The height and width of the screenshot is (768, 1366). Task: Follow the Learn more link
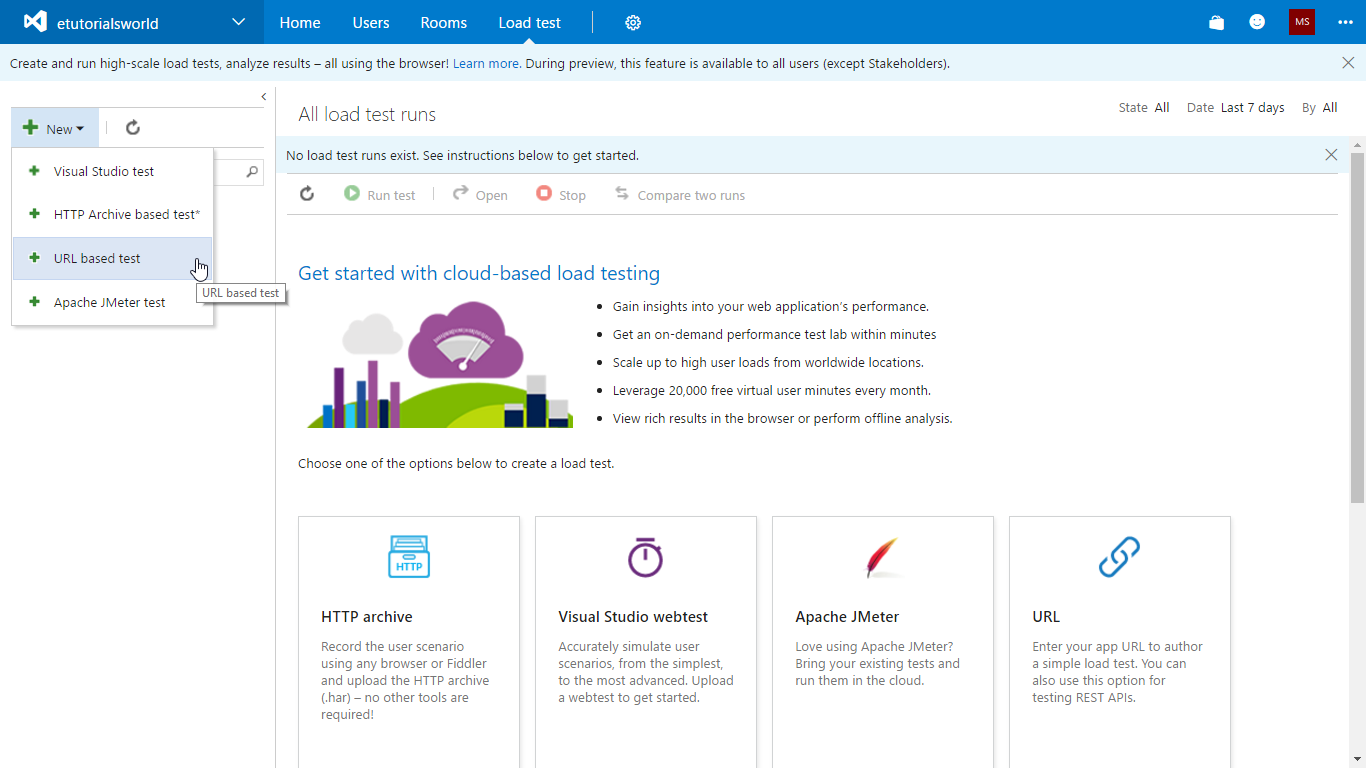click(486, 63)
